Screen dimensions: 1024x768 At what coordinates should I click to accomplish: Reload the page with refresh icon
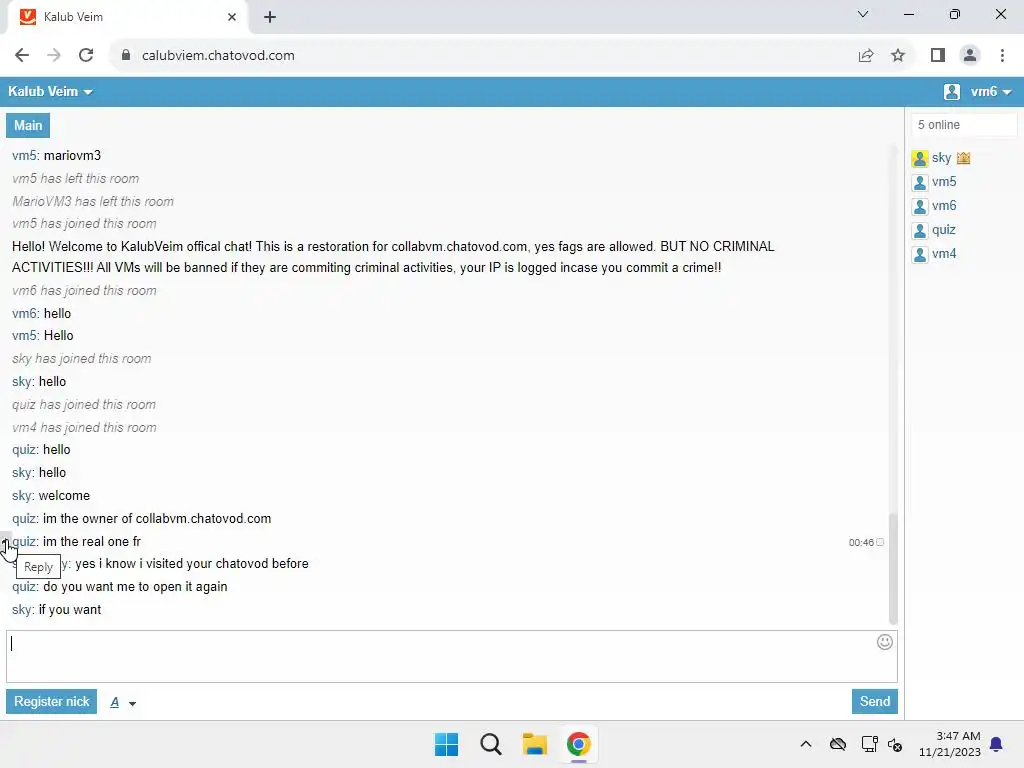point(86,56)
